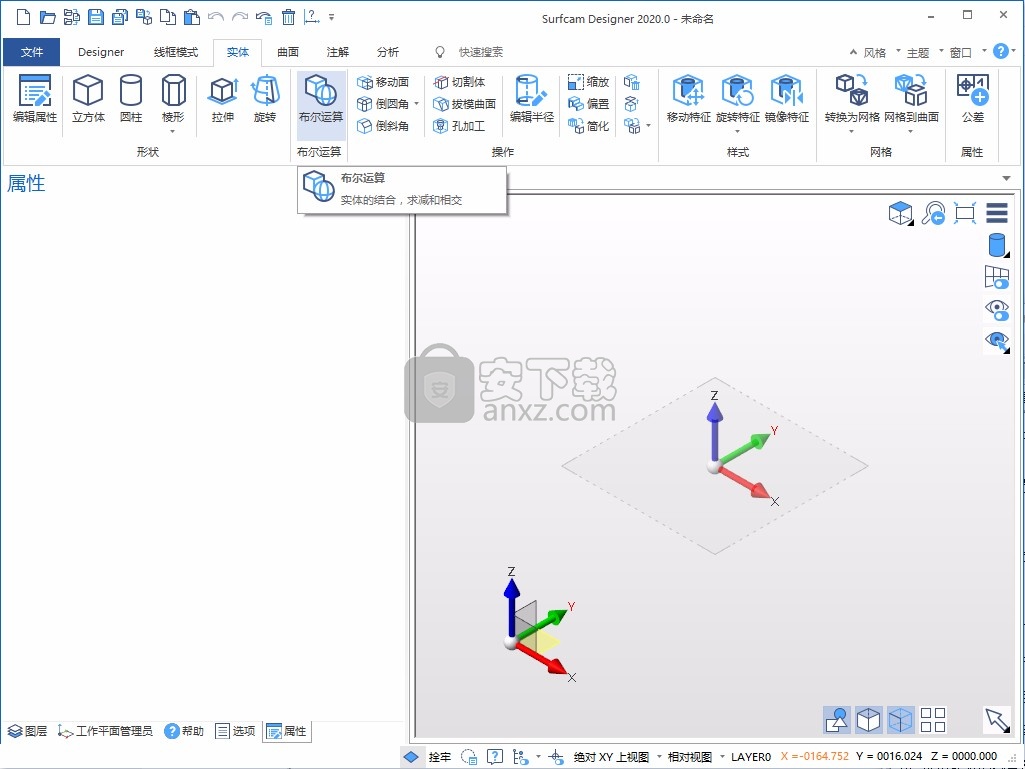This screenshot has height=769, width=1025.
Task: Click the 移动特征 move feature tool
Action: coord(688,99)
